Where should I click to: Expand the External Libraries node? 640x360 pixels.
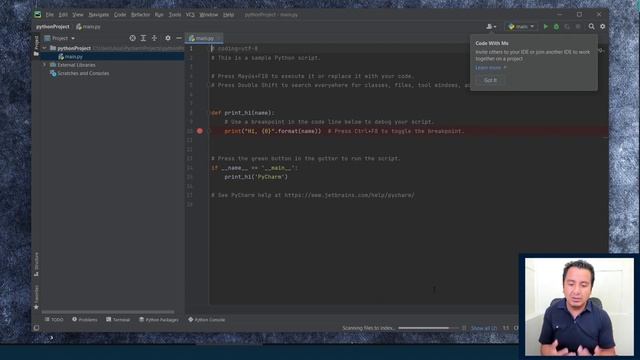pos(44,65)
